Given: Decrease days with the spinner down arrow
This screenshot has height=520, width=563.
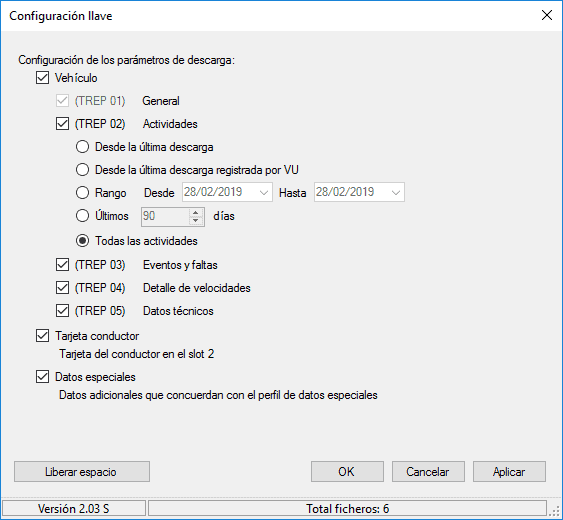Looking at the screenshot, I should tap(195, 220).
